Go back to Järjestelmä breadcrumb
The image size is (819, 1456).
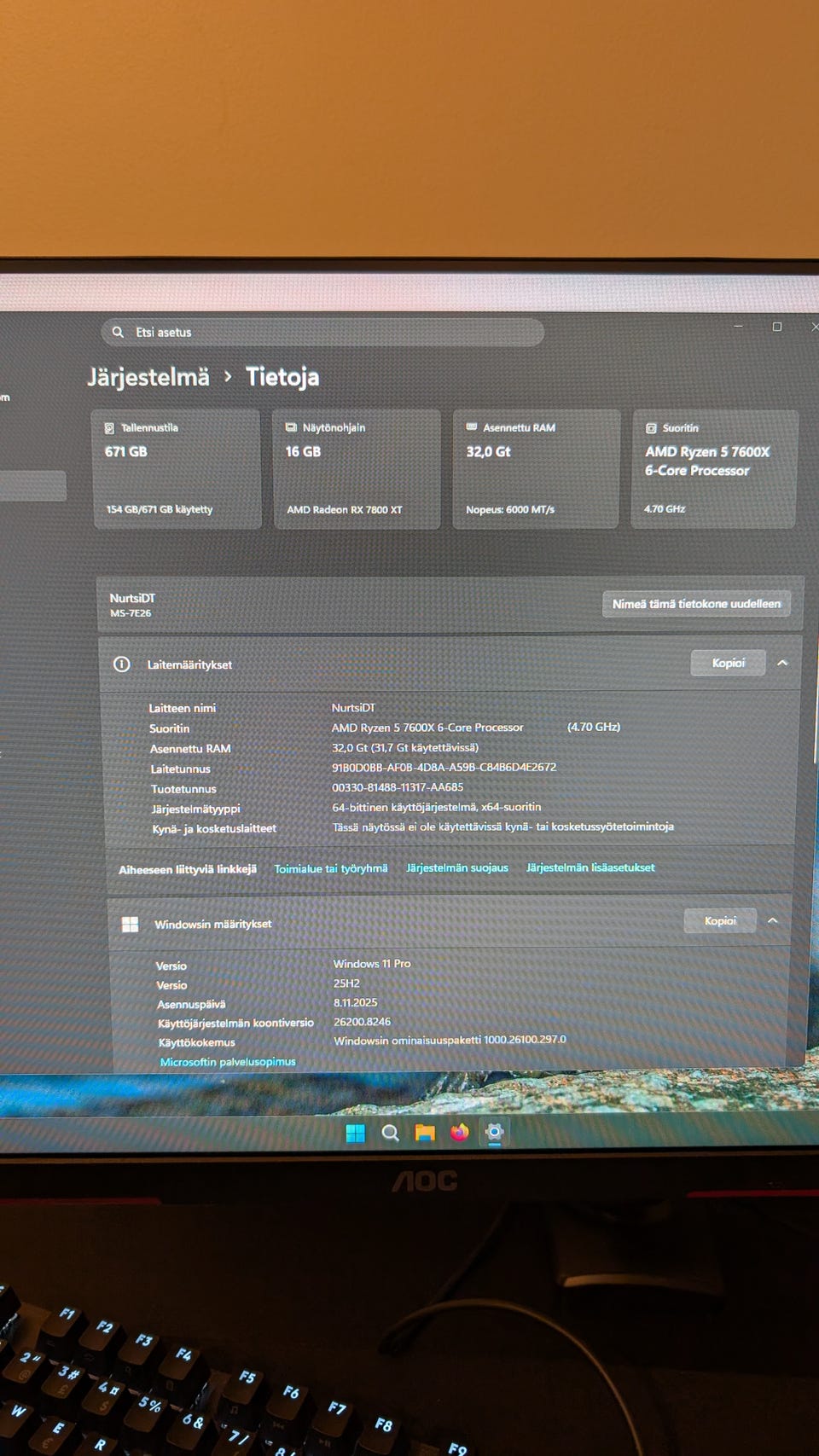tap(148, 377)
